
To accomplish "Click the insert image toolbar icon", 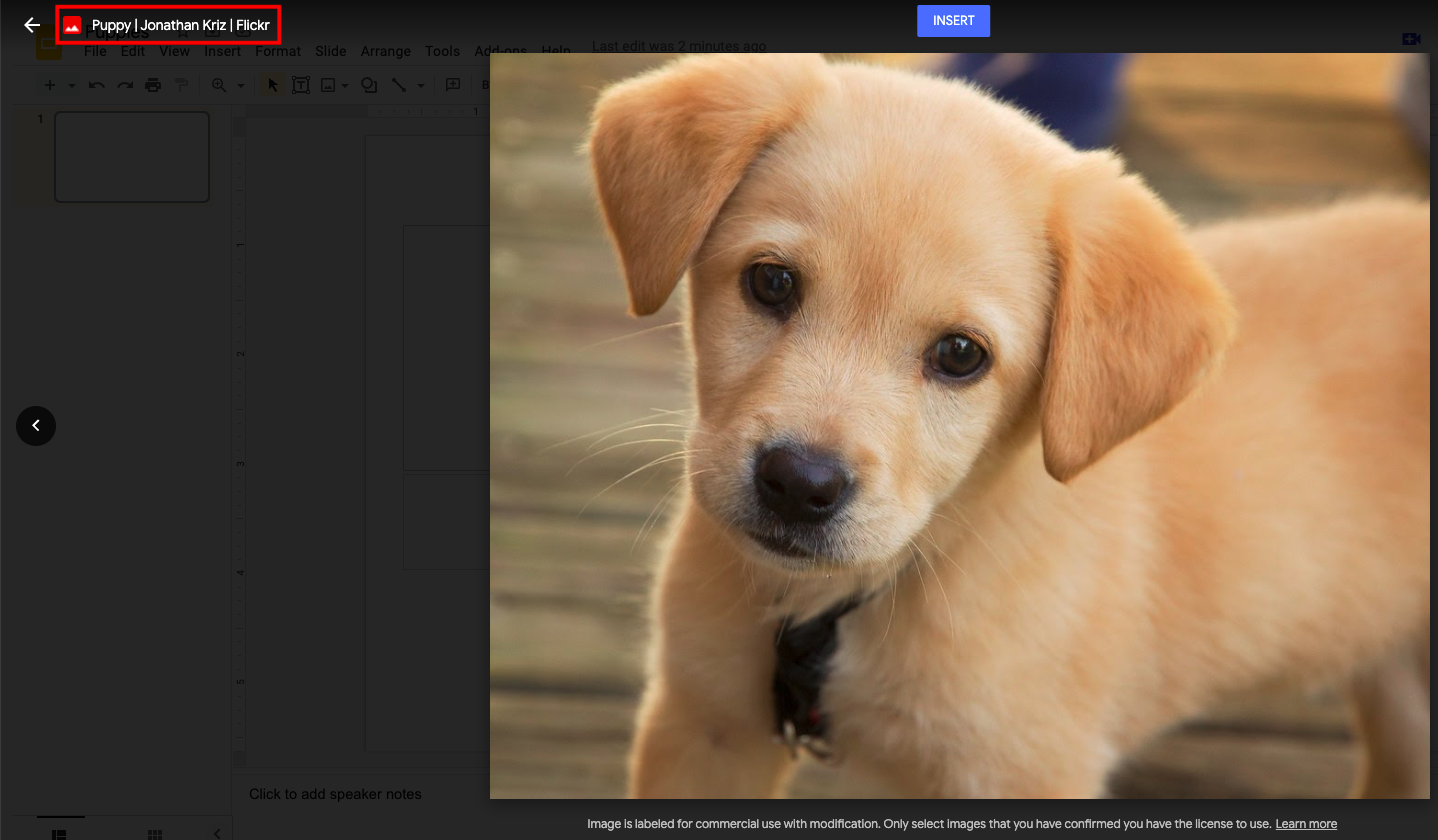I will coord(327,85).
